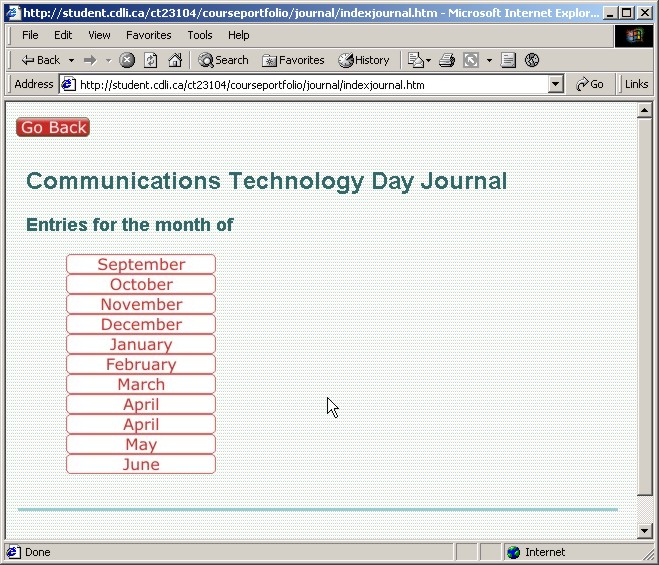Open the Tools menu
Screen dimensions: 659x565
[x=200, y=35]
